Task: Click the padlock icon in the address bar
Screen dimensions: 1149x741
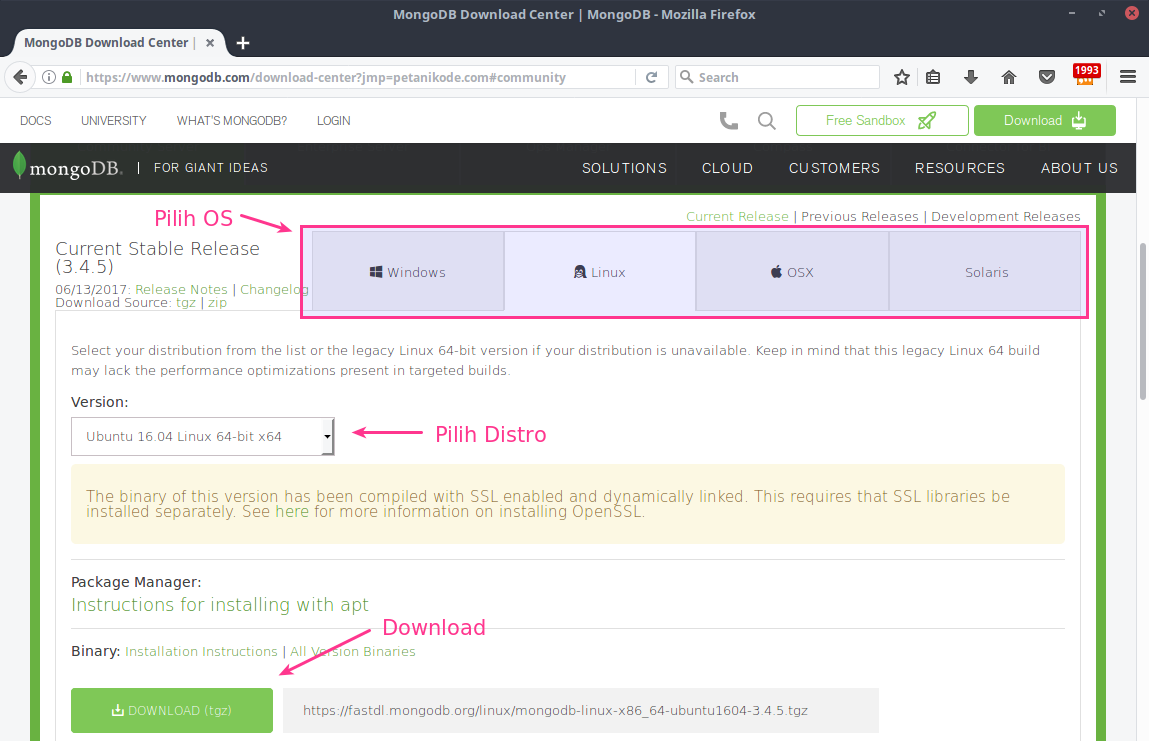Action: [66, 77]
